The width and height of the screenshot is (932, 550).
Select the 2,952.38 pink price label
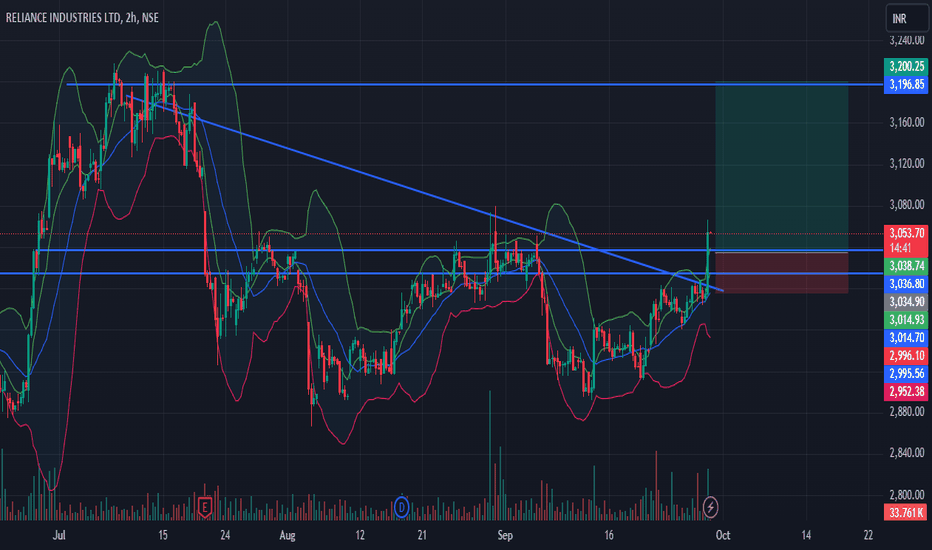coord(906,391)
